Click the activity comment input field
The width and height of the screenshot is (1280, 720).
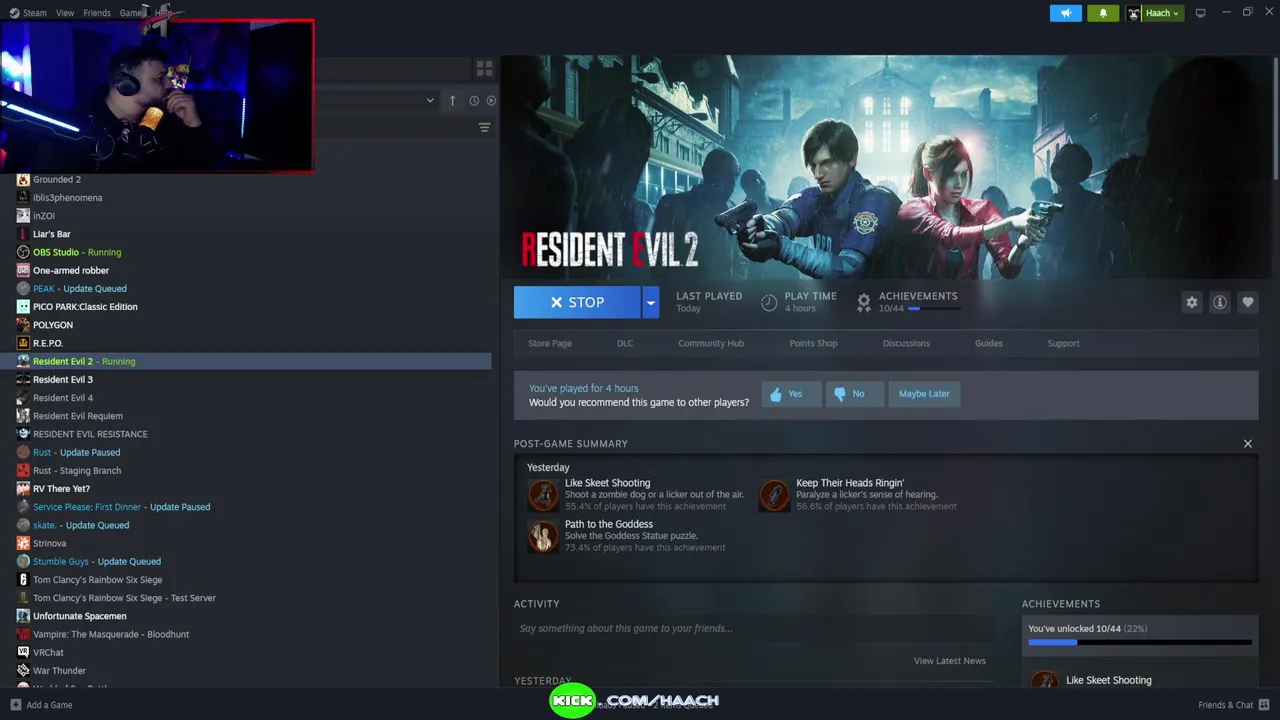[x=754, y=628]
